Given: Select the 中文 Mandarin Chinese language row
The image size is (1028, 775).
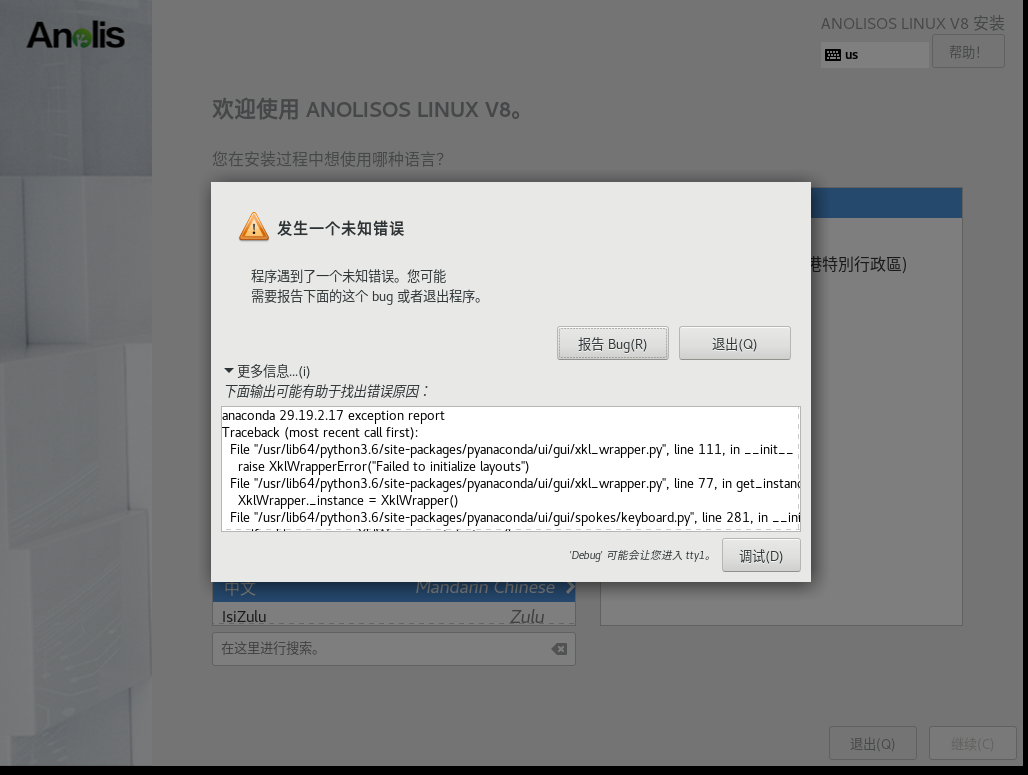Looking at the screenshot, I should [x=393, y=590].
